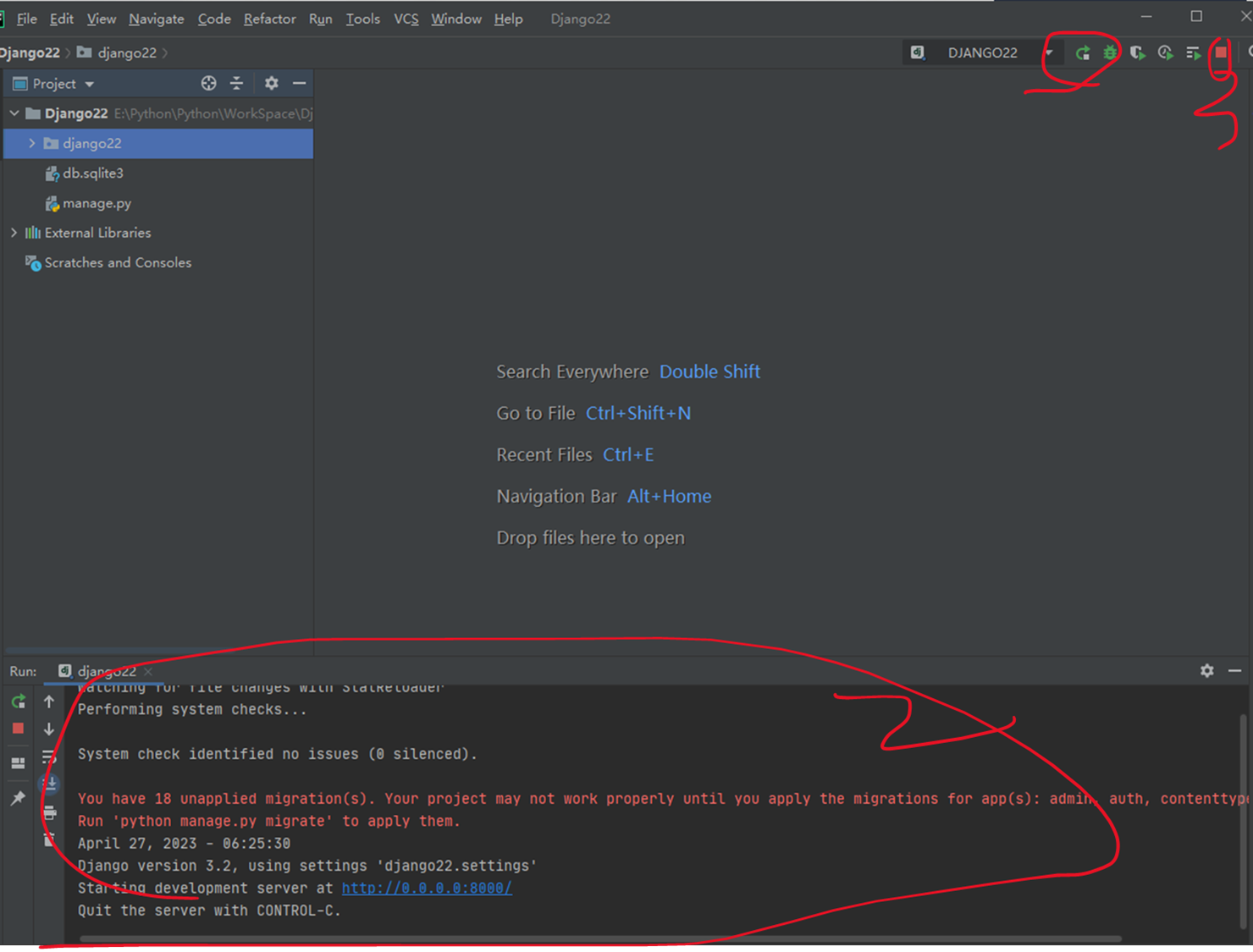Click the console horizontal scrollbar

click(x=600, y=938)
